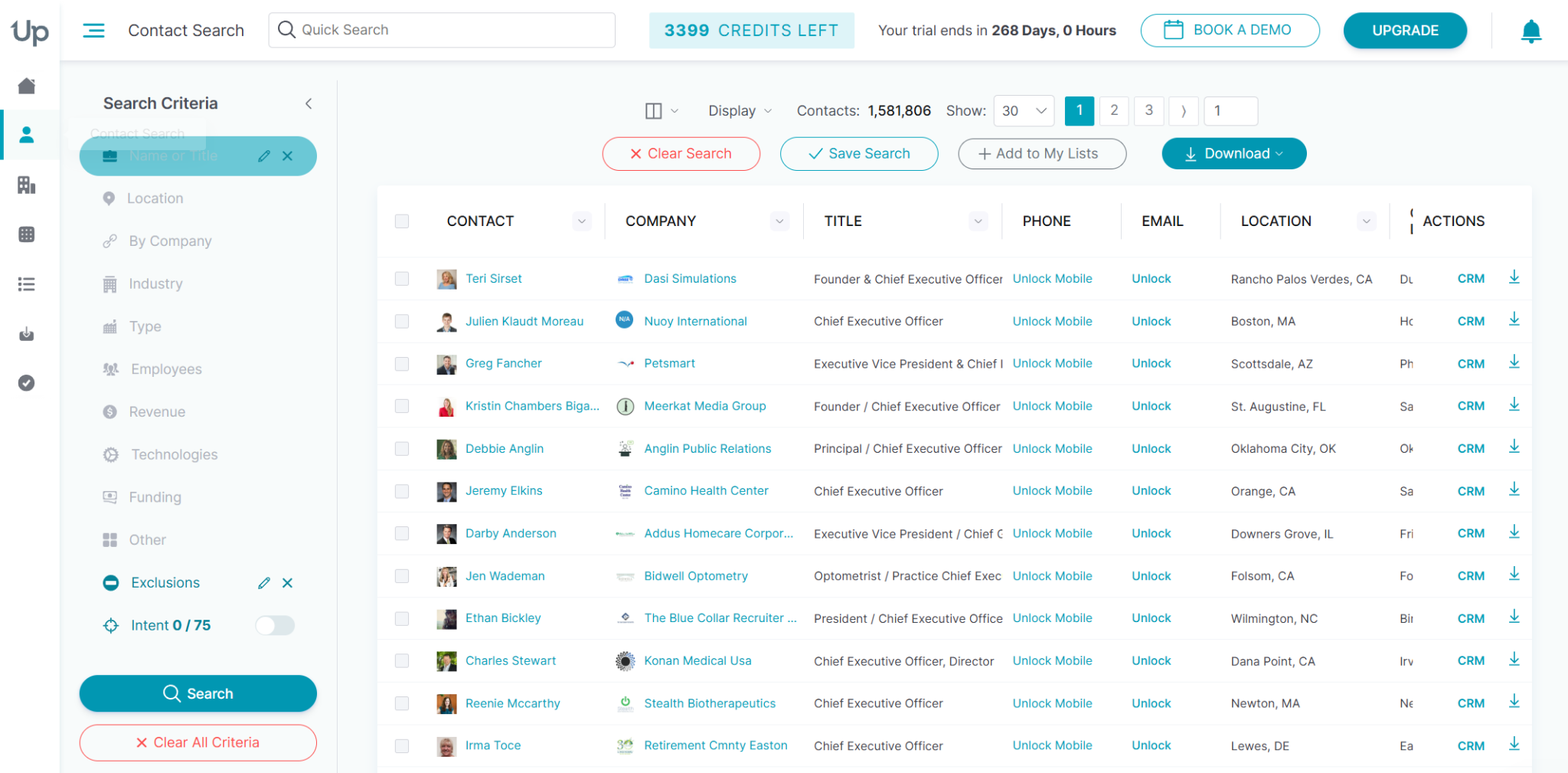
Task: Open the lists icon in sidebar
Action: (27, 284)
